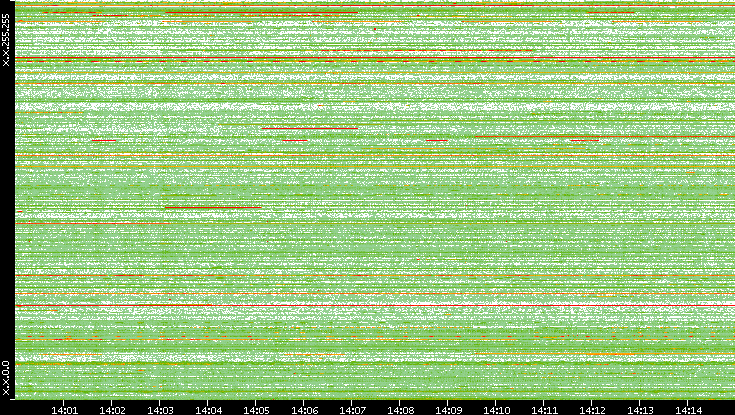Choose the 14:10 tick label

[x=496, y=410]
